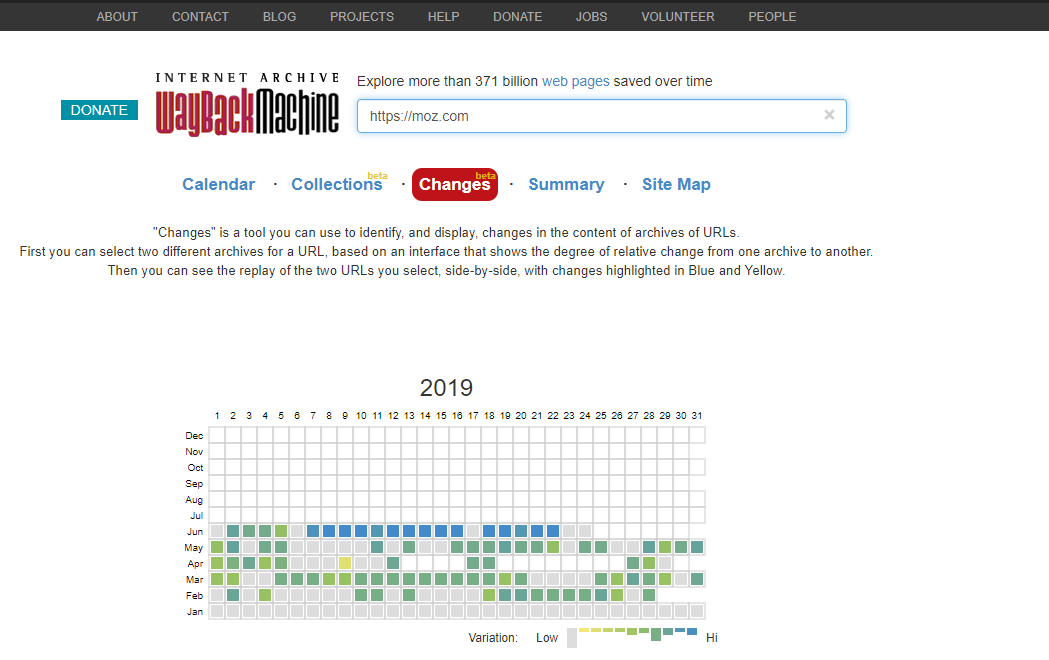Open the ABOUT menu item
This screenshot has width=1049, height=660.
coord(116,17)
